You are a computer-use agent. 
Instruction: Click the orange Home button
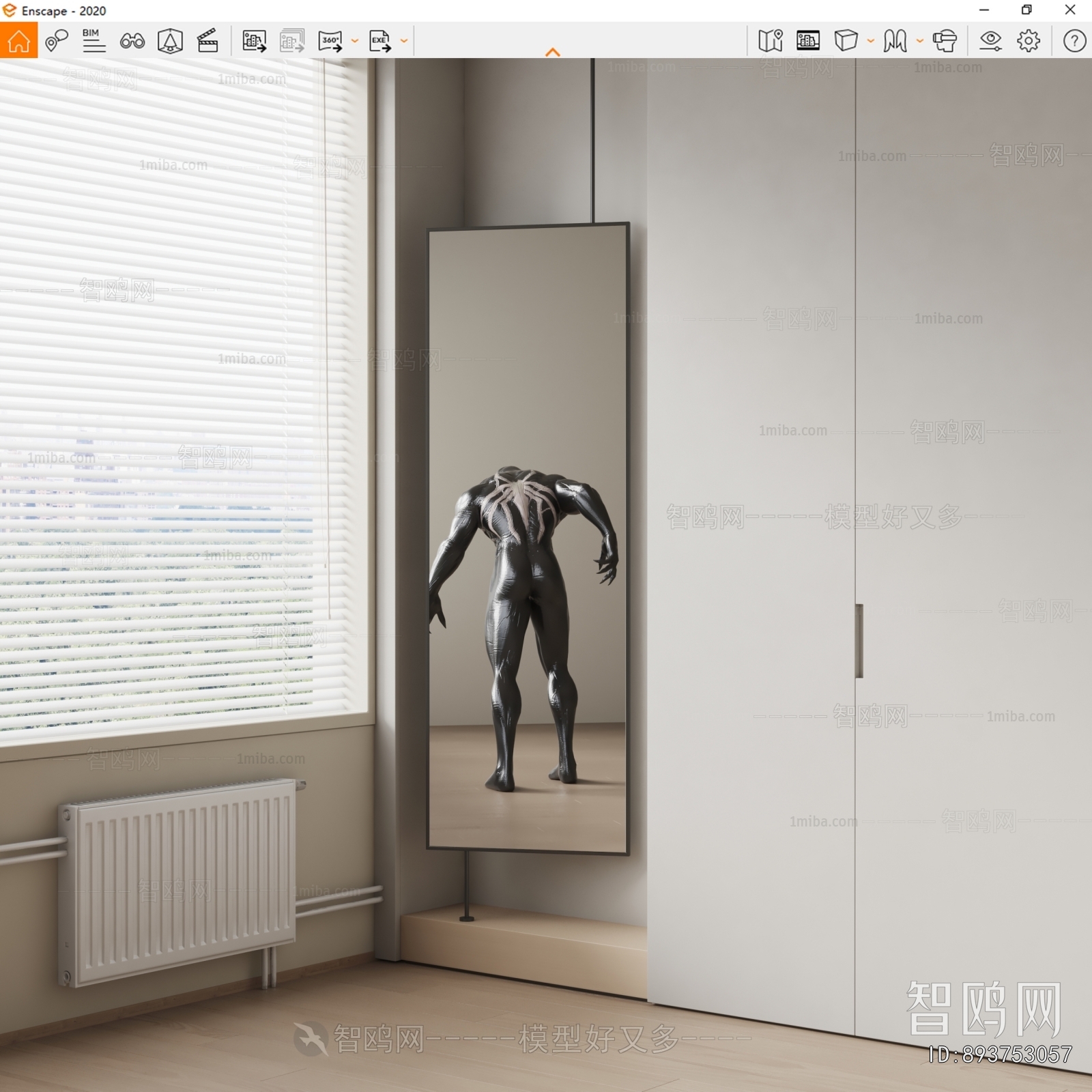pos(18,41)
